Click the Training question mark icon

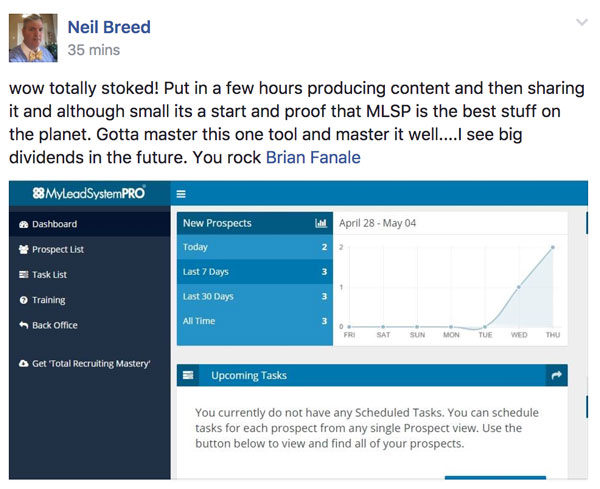tap(23, 300)
